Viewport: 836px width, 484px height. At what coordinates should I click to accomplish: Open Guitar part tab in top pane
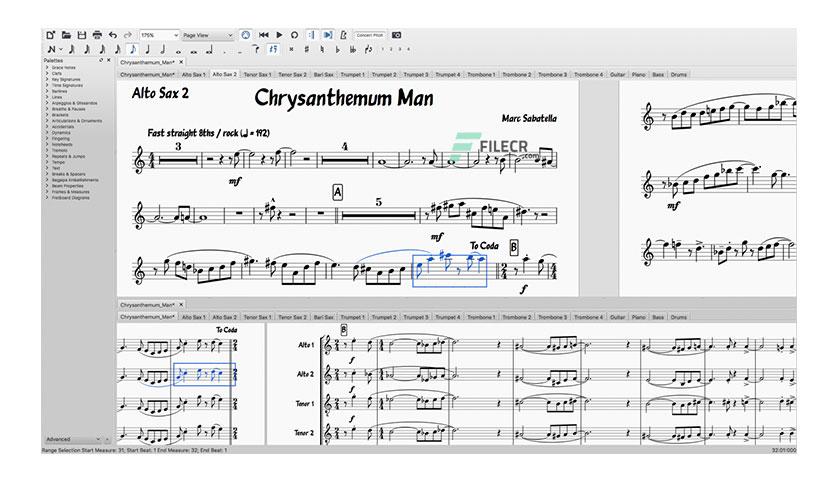click(x=617, y=75)
